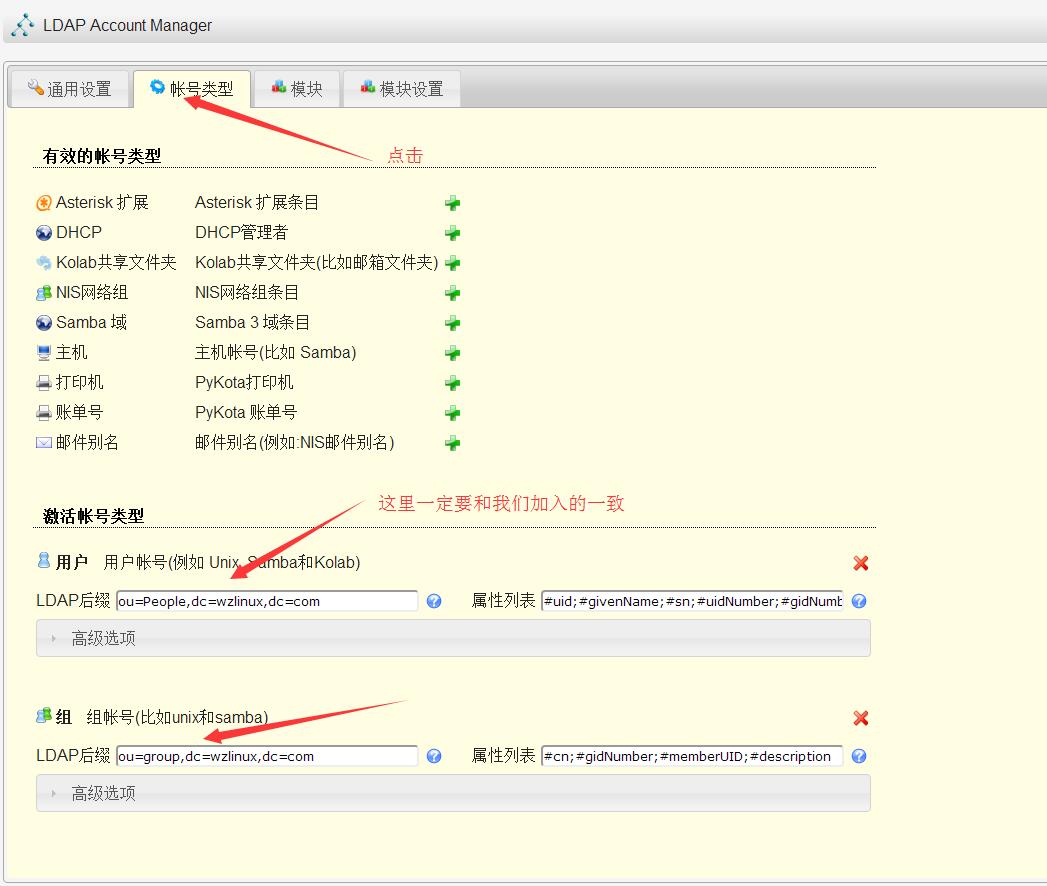The image size is (1047, 886).
Task: Click the 账单号 printer icon
Action: click(43, 413)
